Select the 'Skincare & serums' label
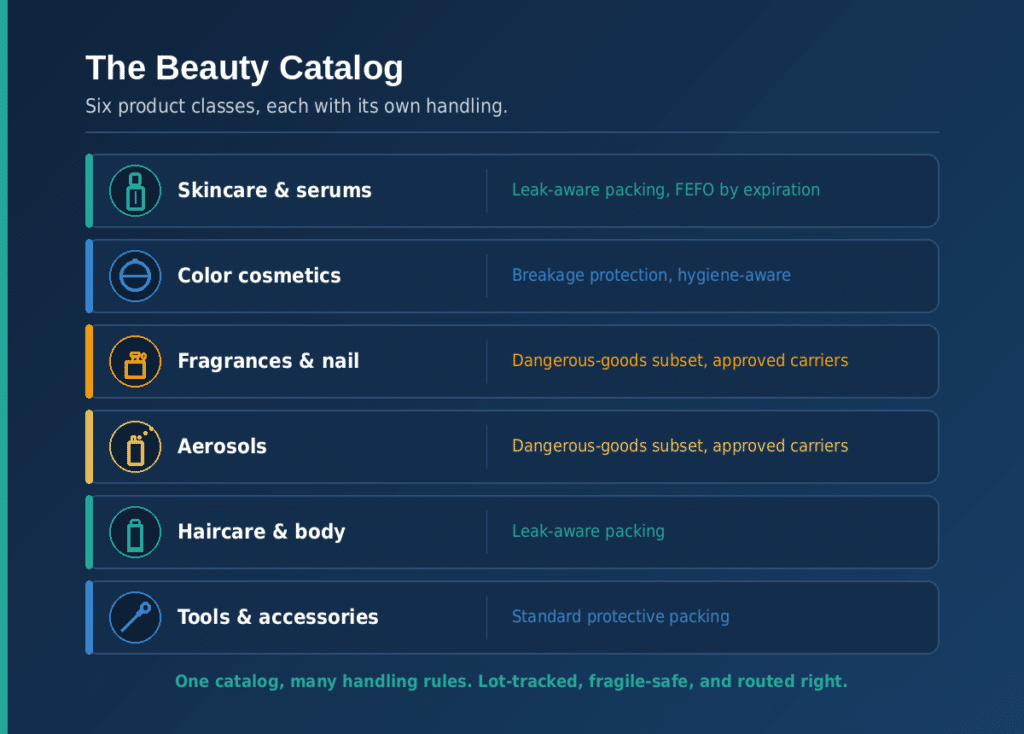This screenshot has height=734, width=1024. (274, 190)
